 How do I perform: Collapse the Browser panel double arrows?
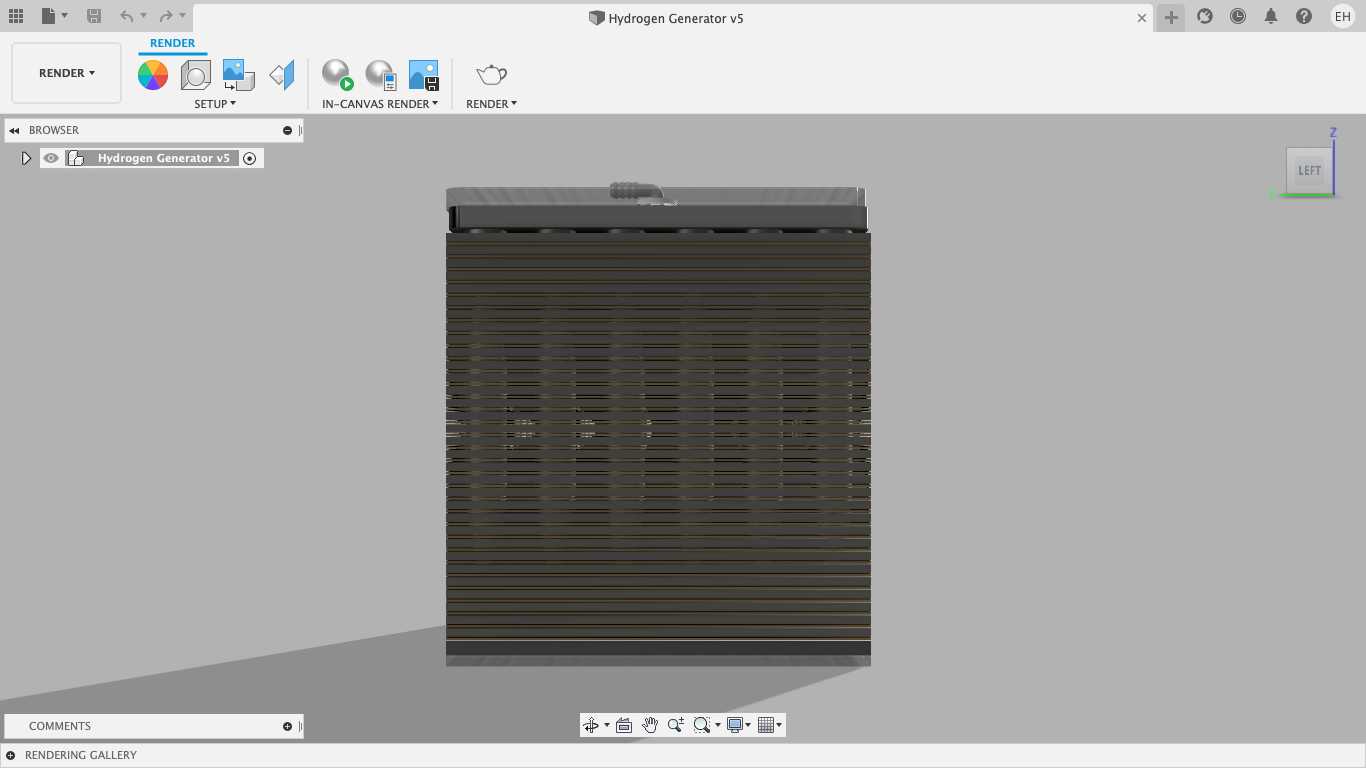14,131
